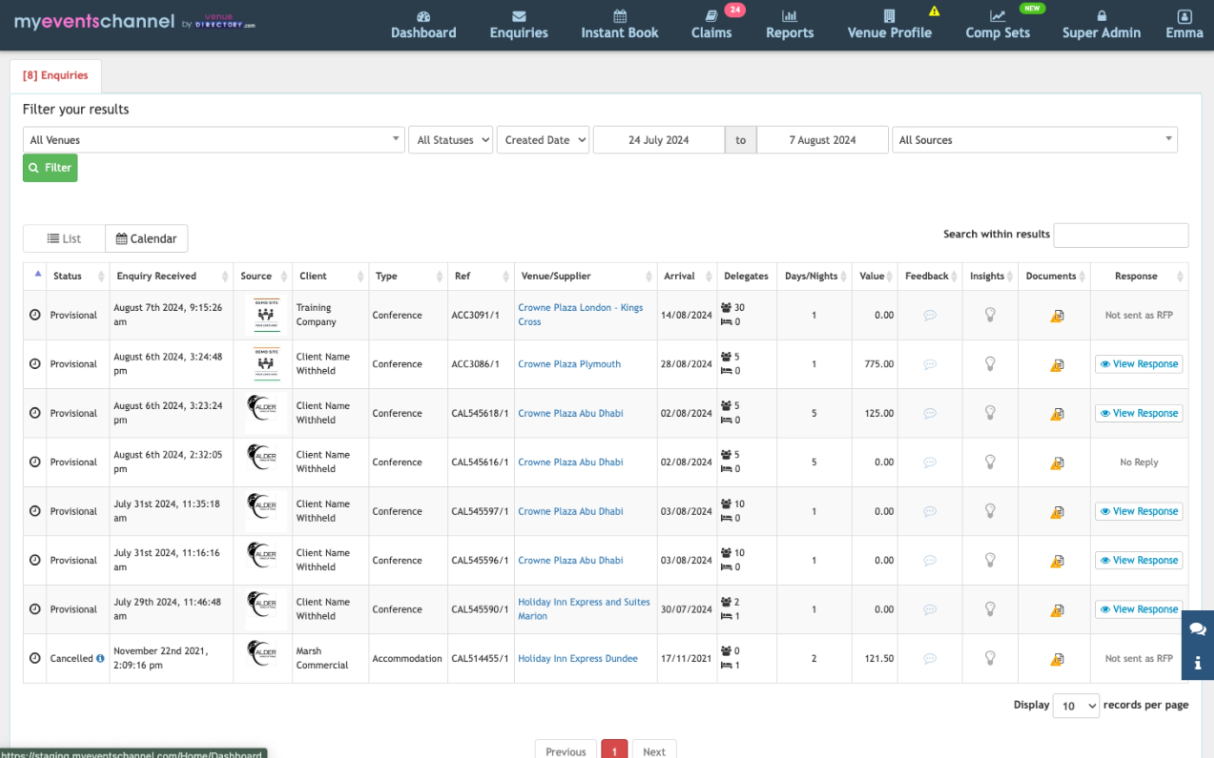This screenshot has width=1214, height=758.
Task: Select page 1 in pagination
Action: [x=614, y=751]
